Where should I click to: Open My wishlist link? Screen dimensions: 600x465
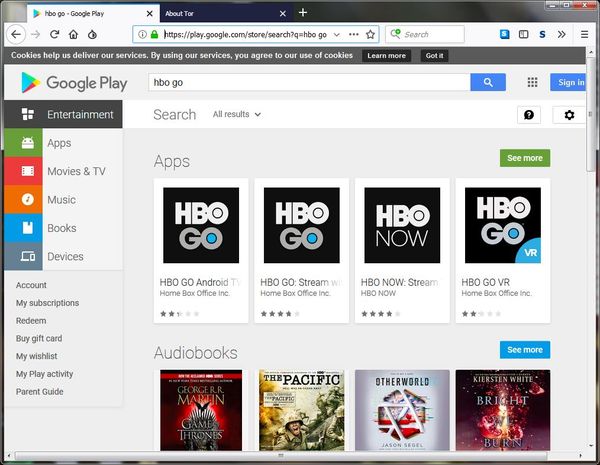(36, 356)
